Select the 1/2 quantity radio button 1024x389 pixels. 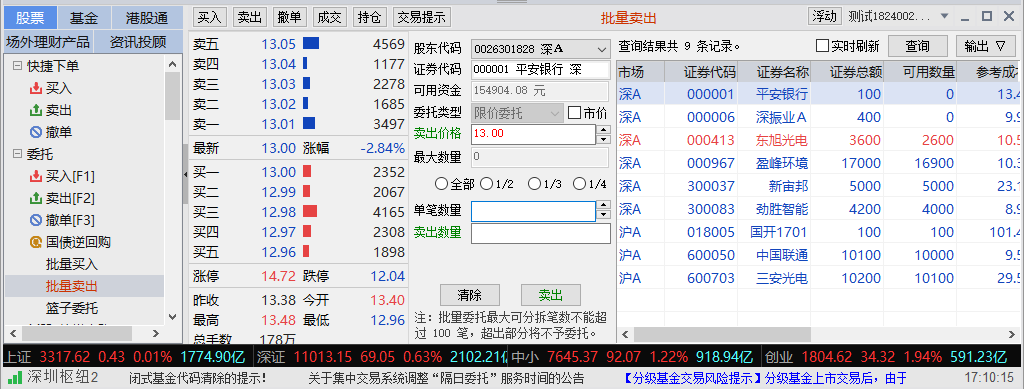[x=486, y=184]
